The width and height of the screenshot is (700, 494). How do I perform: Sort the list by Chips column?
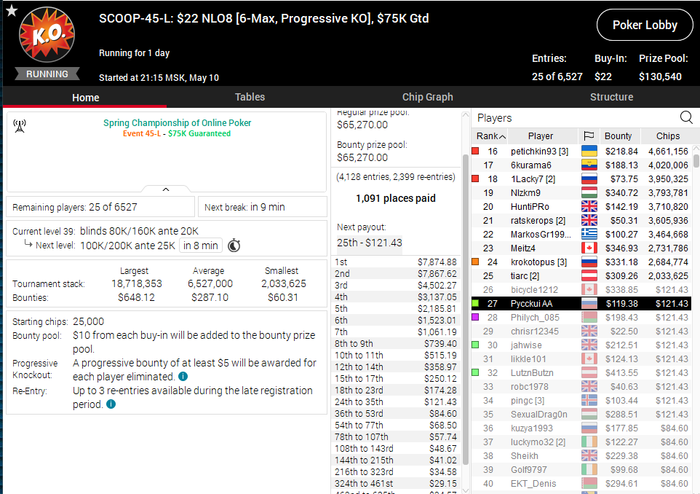tap(667, 136)
